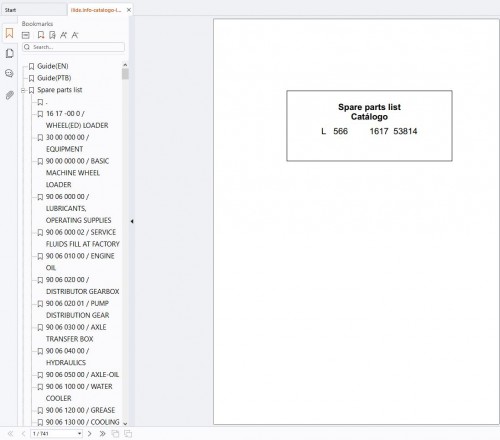Open the Bookmarks panel icon in sidebar
Screen dimensions: 500x440
(x=9, y=33)
